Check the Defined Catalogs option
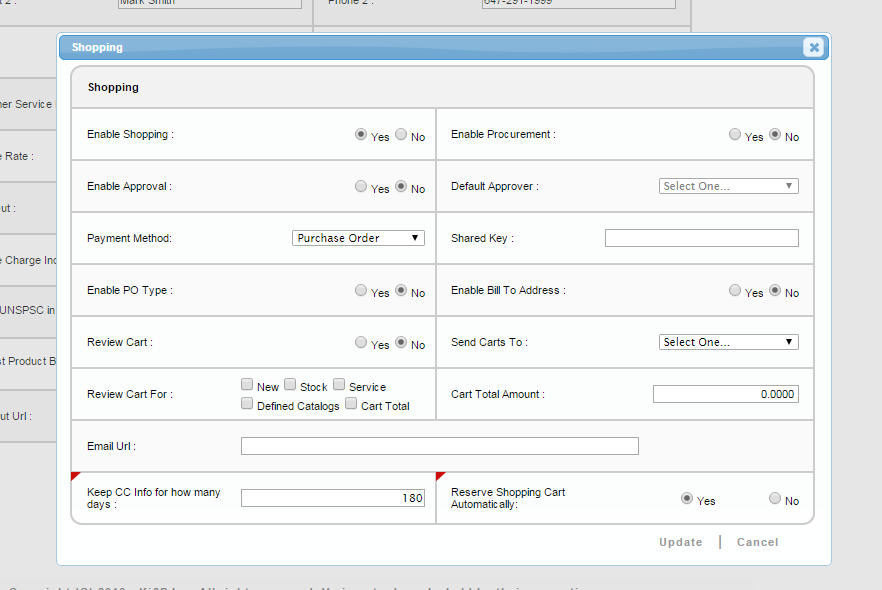The width and height of the screenshot is (882, 590). pyautogui.click(x=247, y=404)
